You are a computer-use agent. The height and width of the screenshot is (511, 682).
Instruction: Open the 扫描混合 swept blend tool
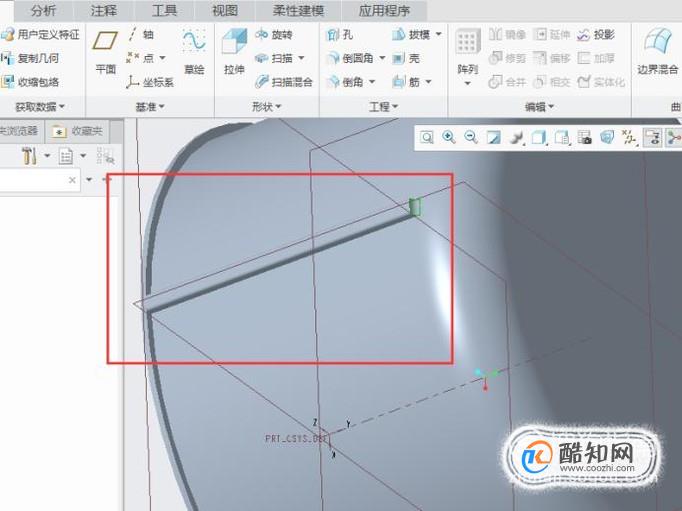coord(284,81)
